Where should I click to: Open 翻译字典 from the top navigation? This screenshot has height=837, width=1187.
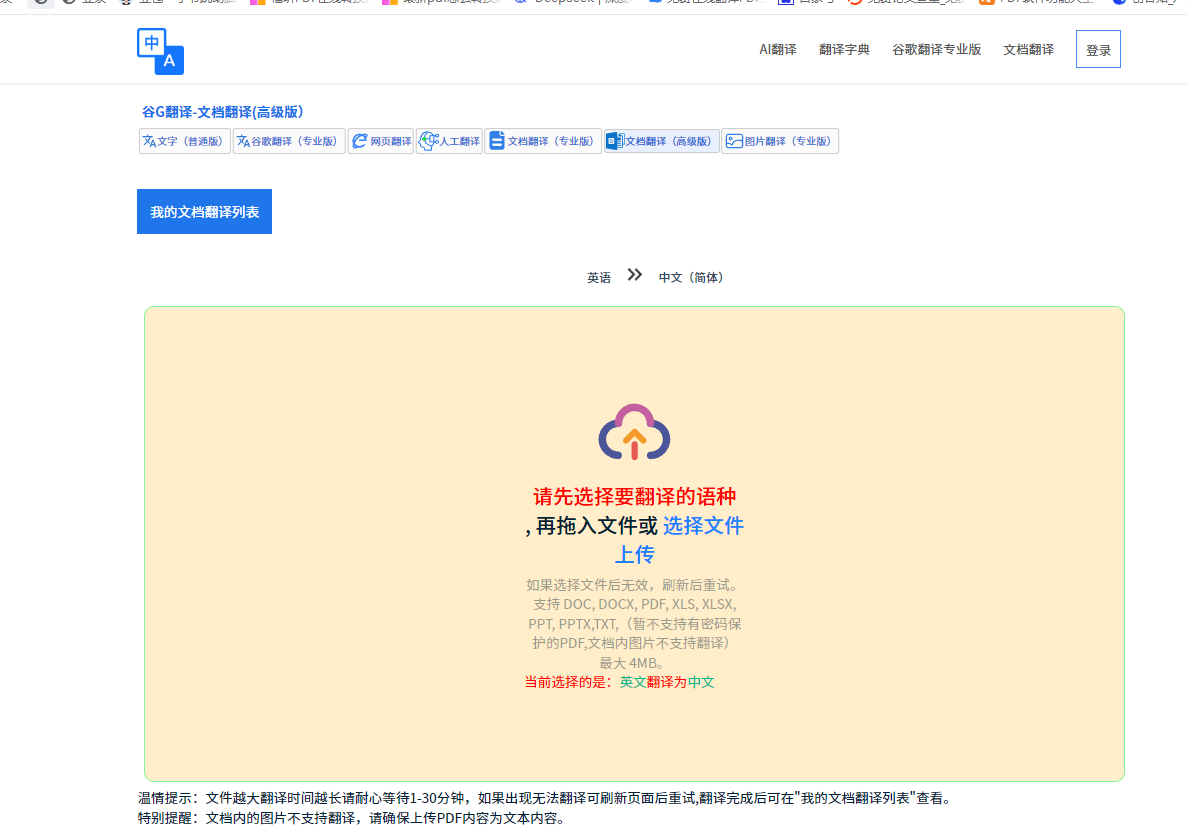[844, 50]
